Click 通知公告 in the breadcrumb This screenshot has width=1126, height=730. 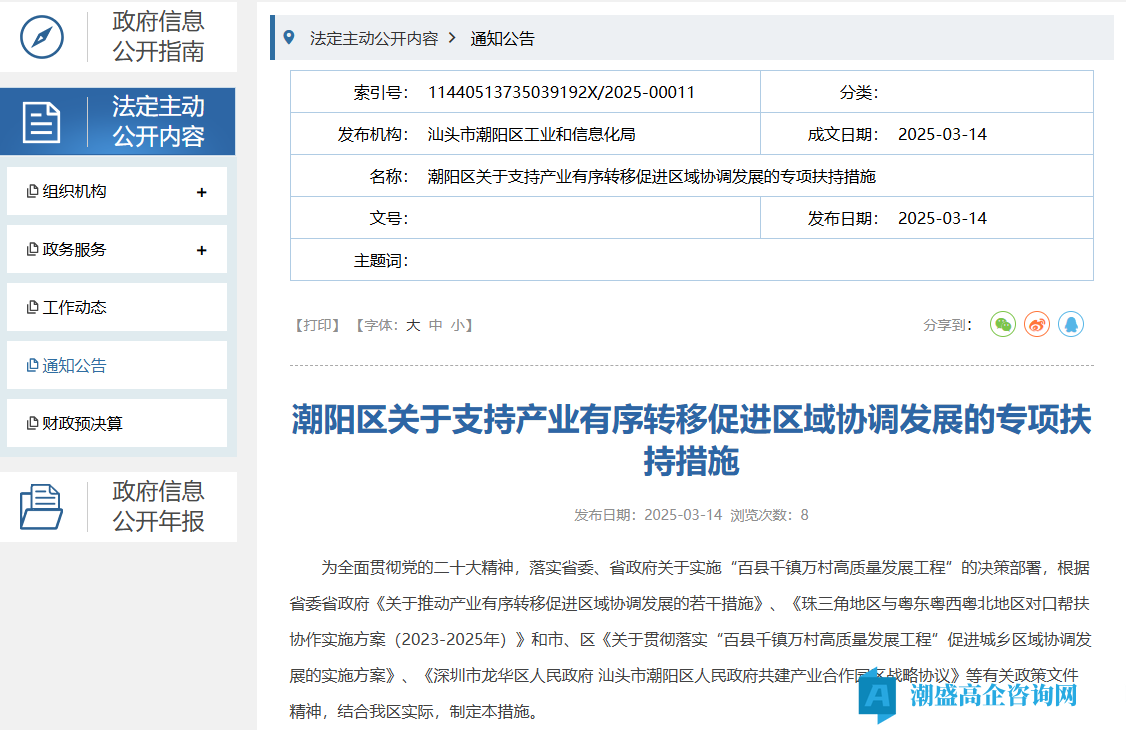coord(503,39)
